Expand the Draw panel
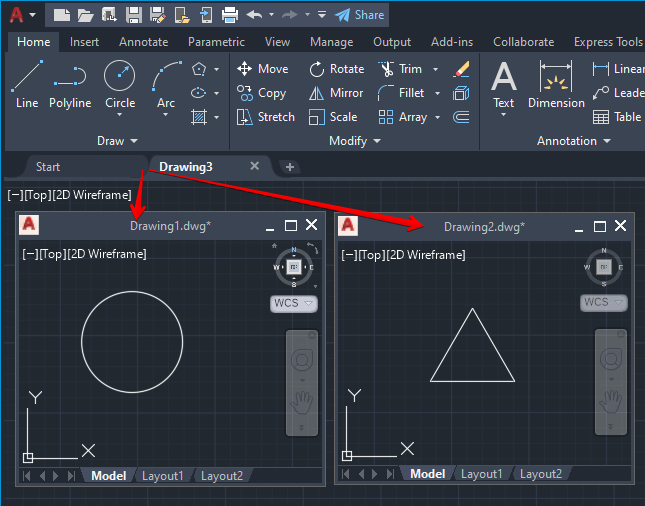Viewport: 645px width, 506px height. tap(117, 141)
